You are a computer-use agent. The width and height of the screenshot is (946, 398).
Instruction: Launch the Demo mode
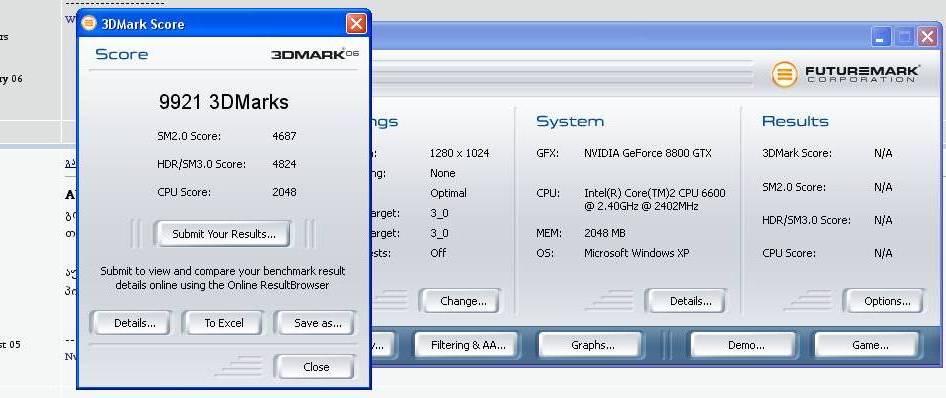[x=746, y=346]
